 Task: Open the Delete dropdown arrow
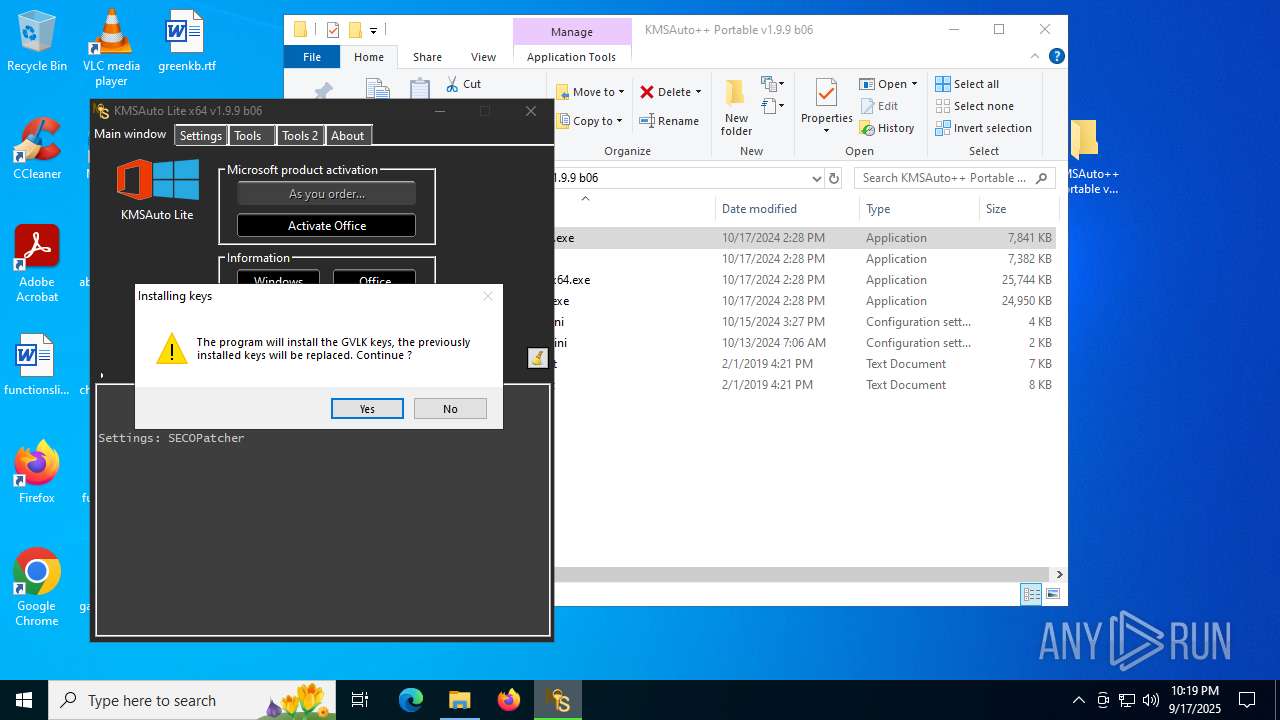coord(698,92)
